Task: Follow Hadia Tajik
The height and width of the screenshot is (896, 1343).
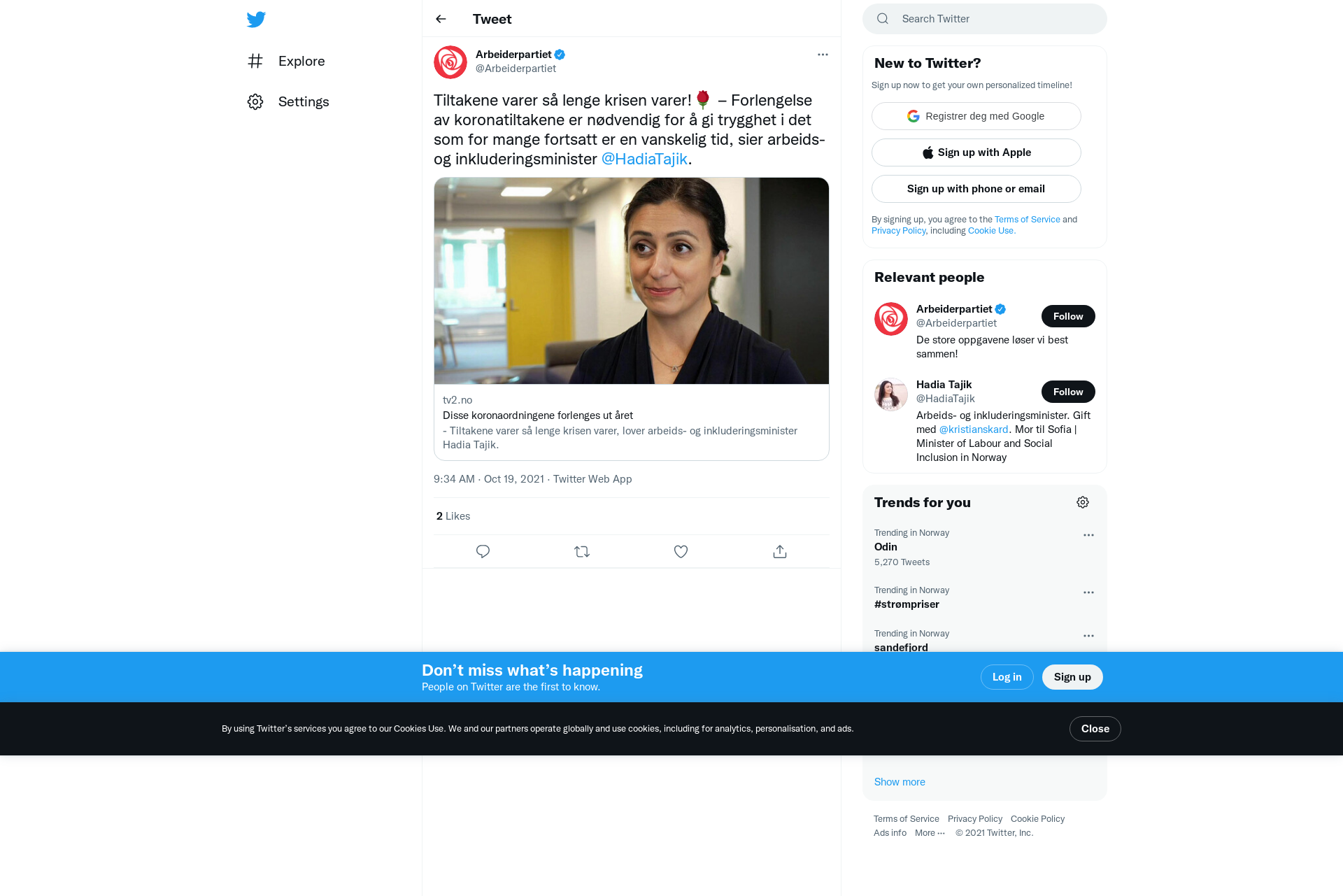Action: click(x=1068, y=392)
